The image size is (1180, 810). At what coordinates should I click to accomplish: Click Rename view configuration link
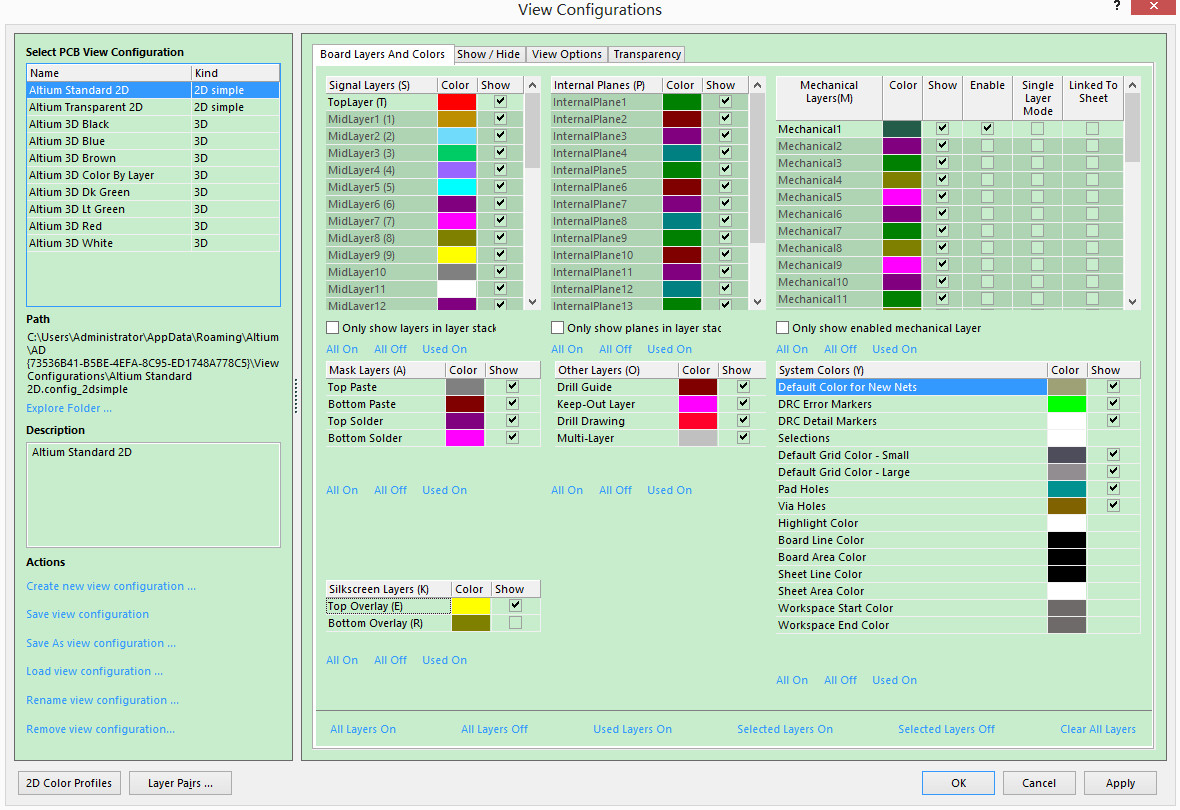[102, 700]
